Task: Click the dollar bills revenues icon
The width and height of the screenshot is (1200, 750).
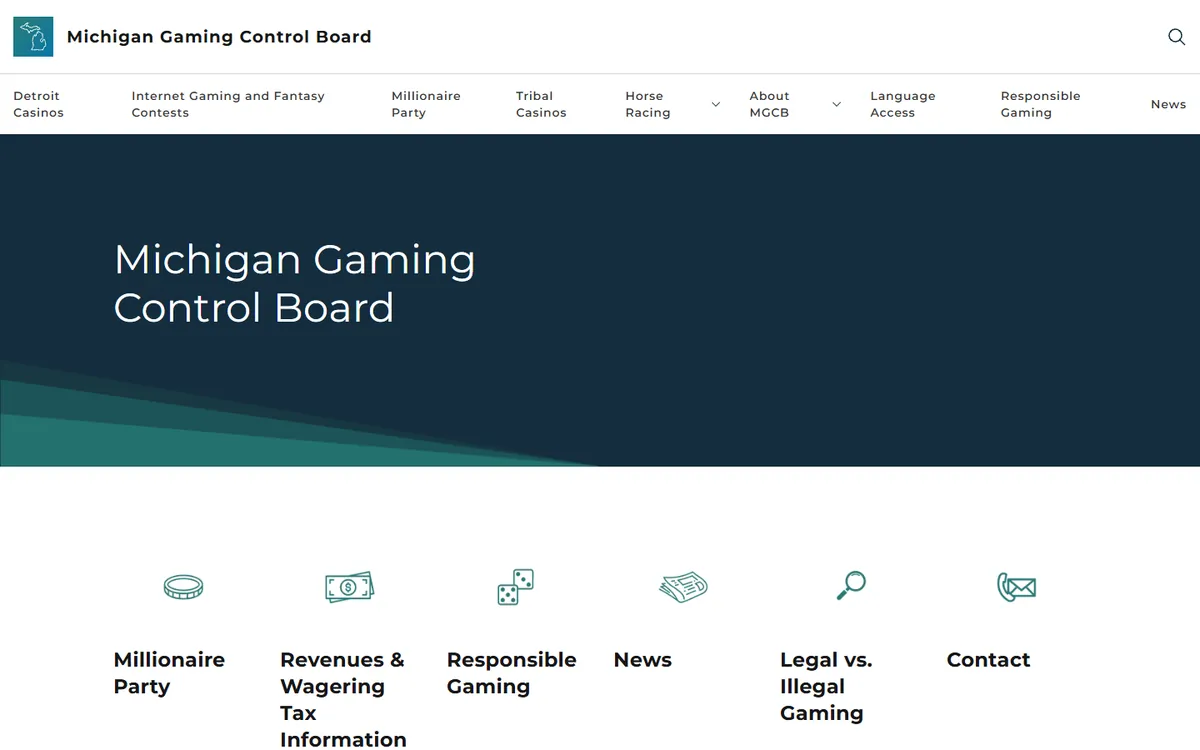Action: tap(349, 587)
